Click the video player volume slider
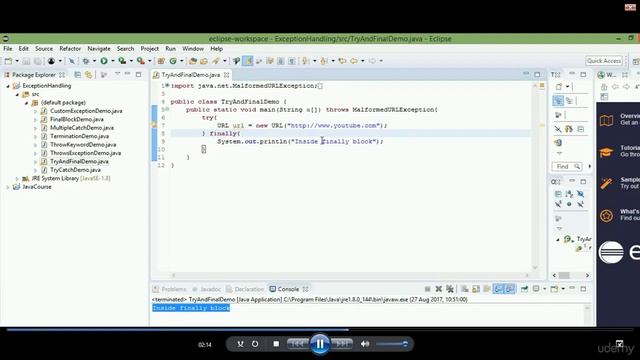This screenshot has height=360, width=640. [x=392, y=344]
